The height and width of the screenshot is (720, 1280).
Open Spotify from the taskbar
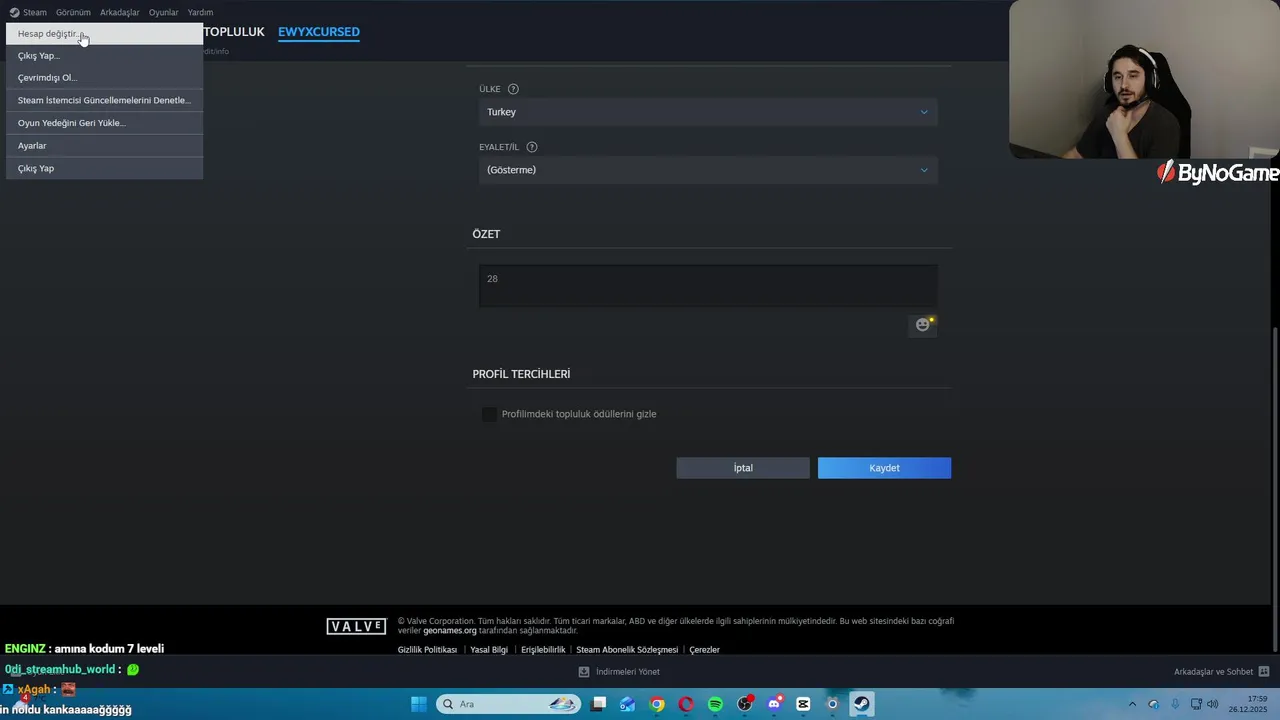715,704
